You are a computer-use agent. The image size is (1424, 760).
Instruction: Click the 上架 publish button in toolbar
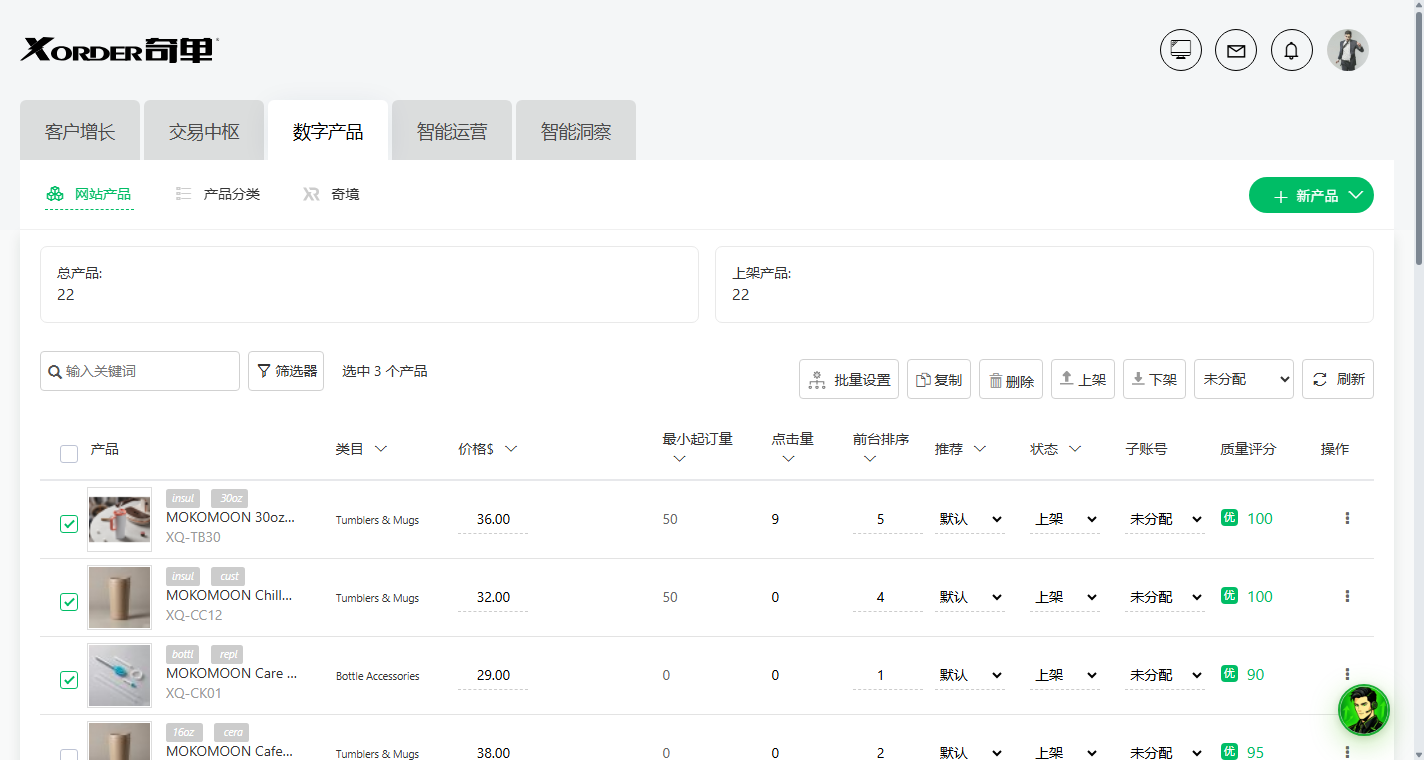coord(1083,379)
